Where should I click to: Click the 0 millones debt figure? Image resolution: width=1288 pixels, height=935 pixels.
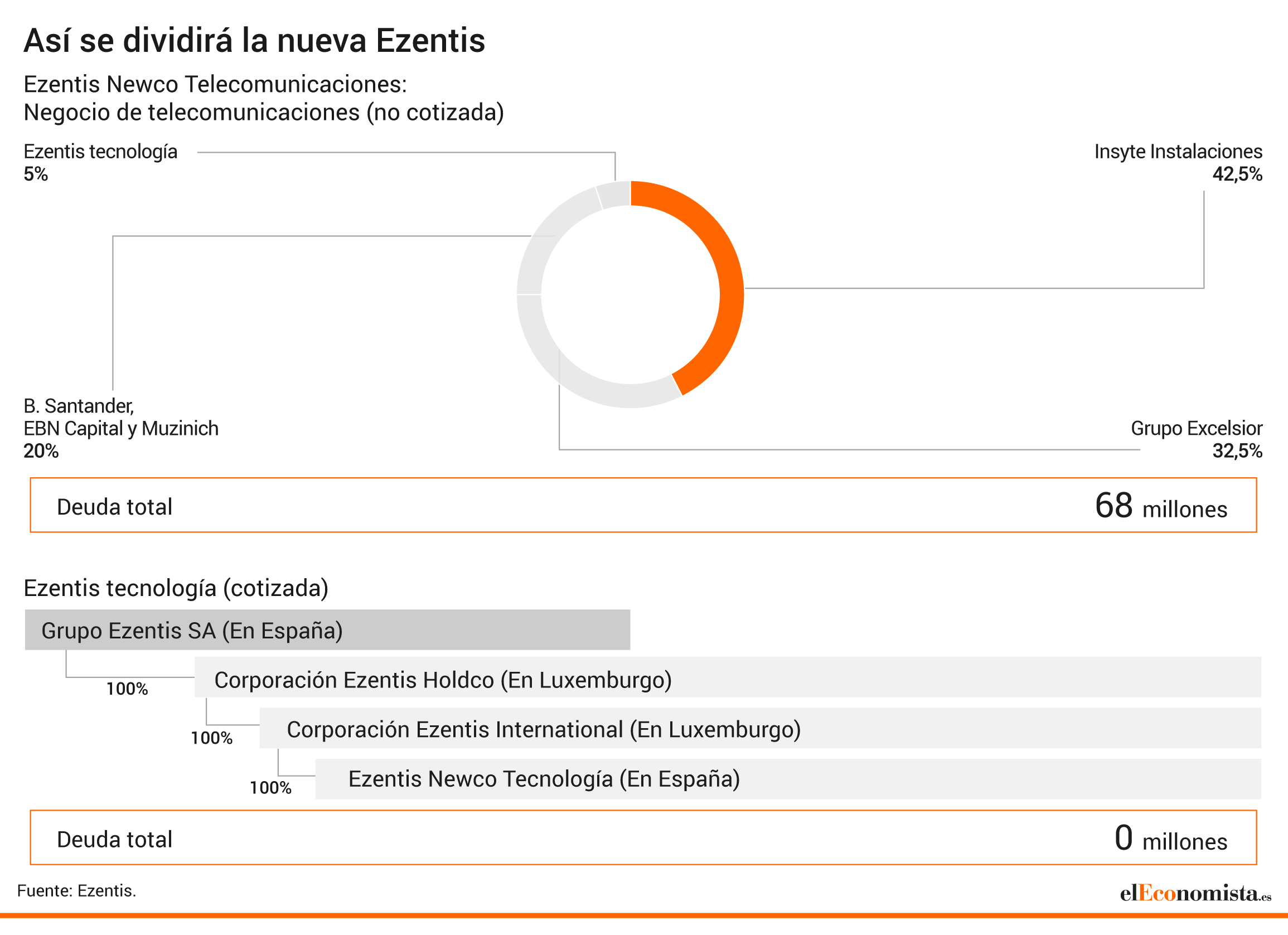(x=1170, y=839)
